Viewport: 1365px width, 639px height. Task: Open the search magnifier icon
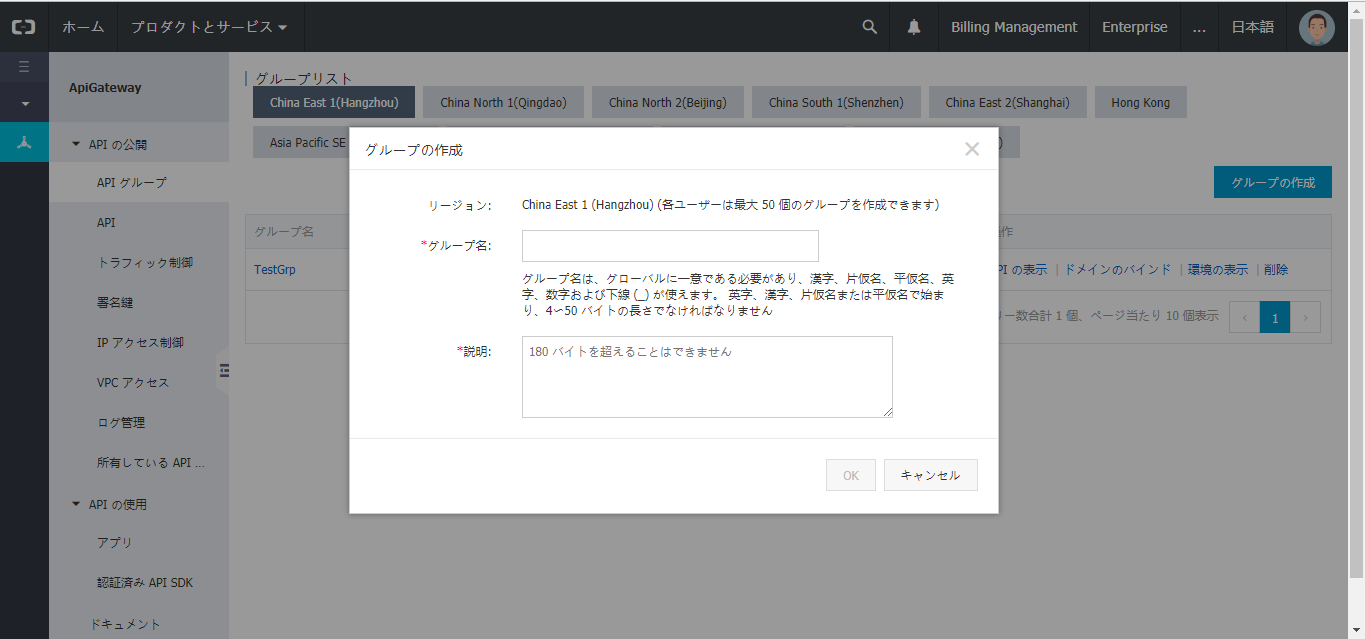870,27
